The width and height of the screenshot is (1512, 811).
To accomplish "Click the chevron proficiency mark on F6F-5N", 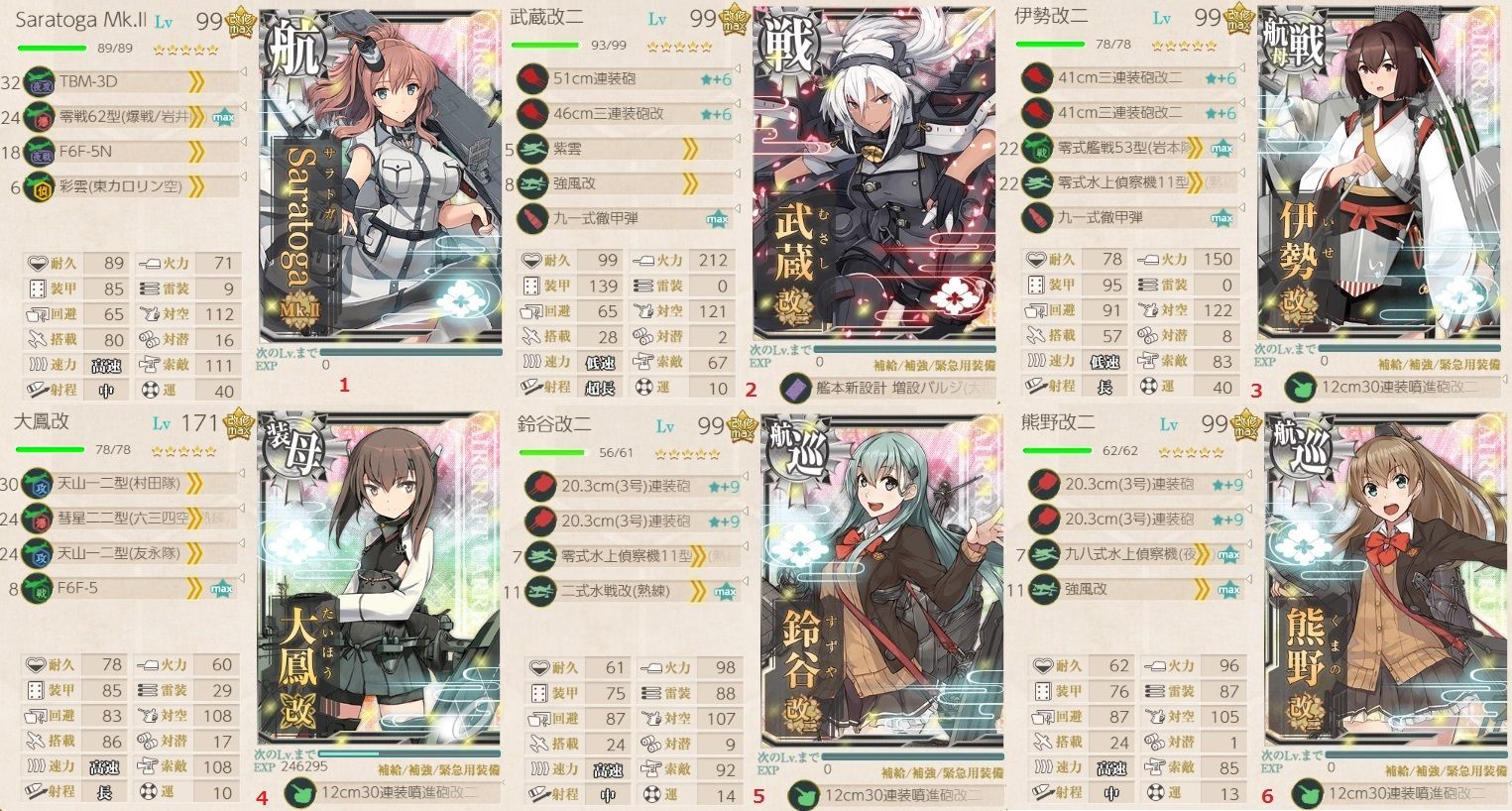I will [195, 151].
